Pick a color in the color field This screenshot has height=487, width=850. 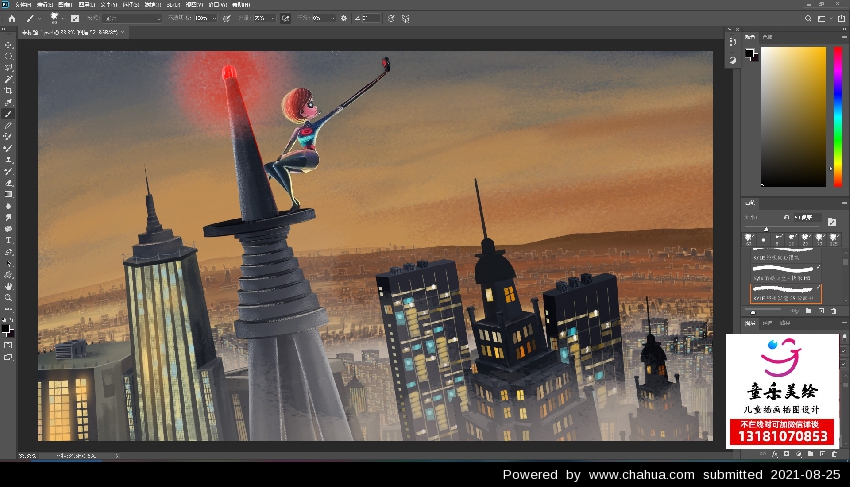793,117
